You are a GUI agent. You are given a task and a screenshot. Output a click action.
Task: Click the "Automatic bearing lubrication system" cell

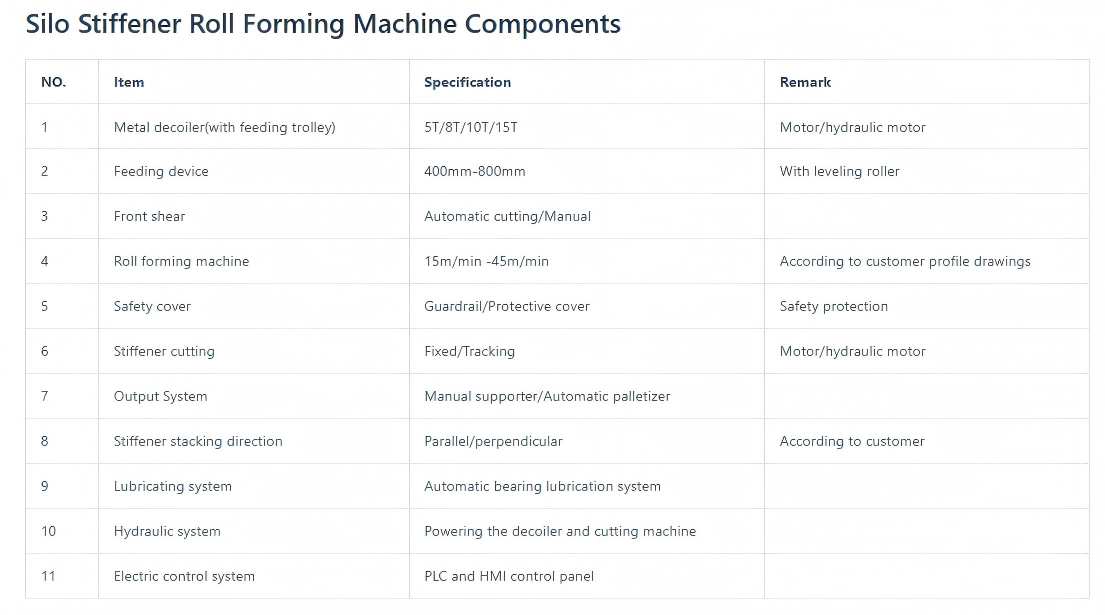tap(542, 486)
